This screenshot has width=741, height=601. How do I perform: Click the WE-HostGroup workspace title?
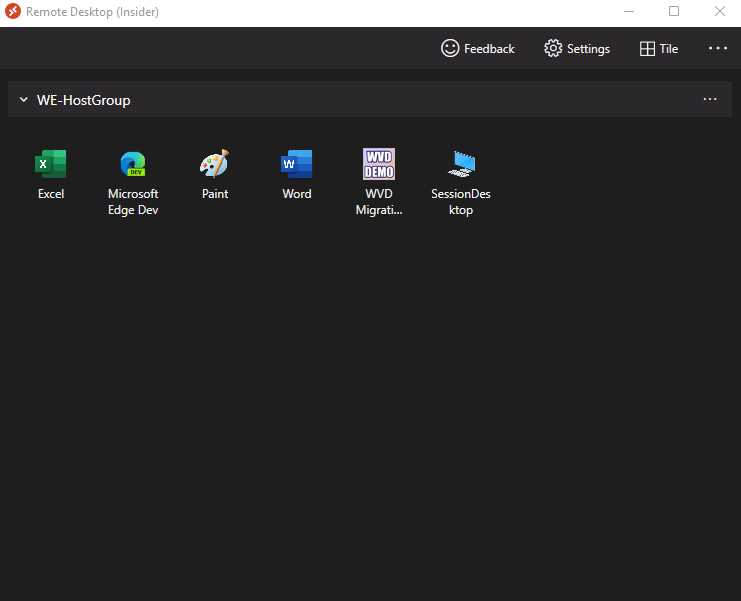[x=84, y=100]
